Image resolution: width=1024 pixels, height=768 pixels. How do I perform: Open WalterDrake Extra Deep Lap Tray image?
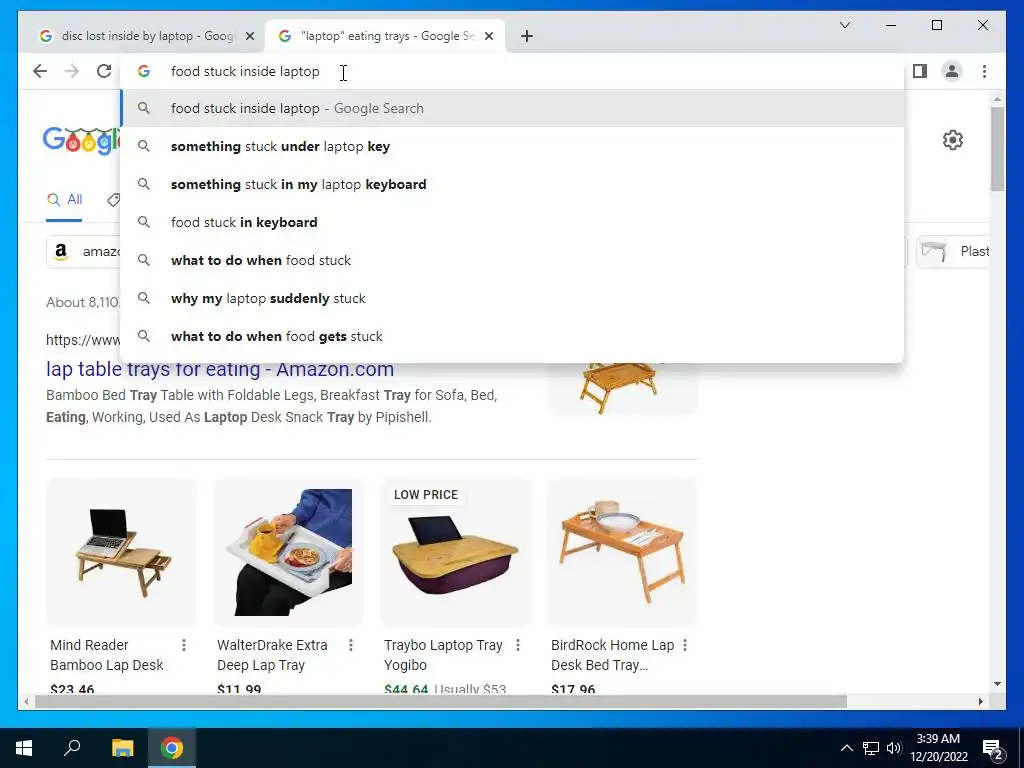coord(288,552)
